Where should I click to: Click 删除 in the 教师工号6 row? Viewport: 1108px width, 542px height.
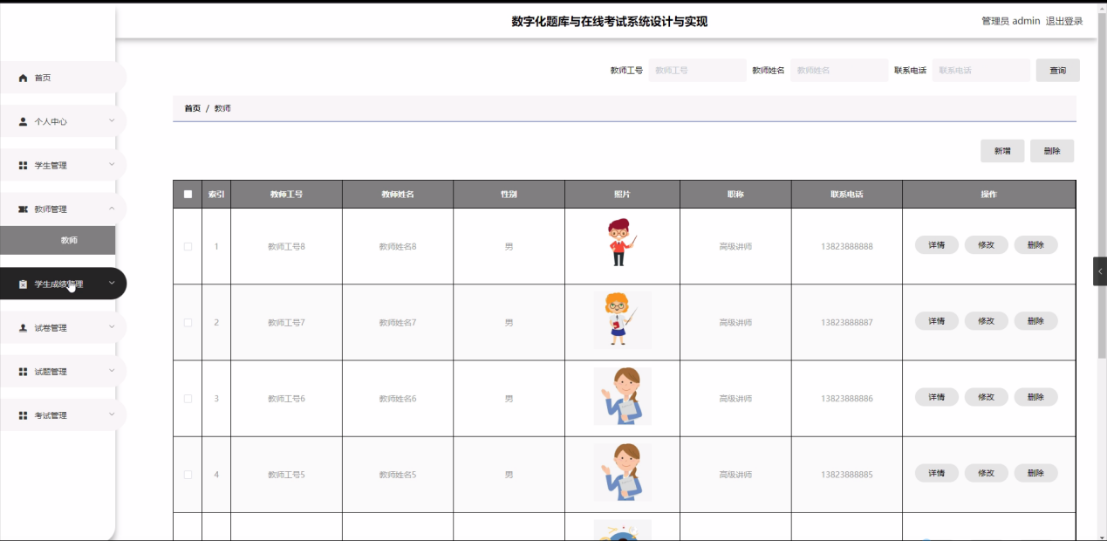point(1036,397)
